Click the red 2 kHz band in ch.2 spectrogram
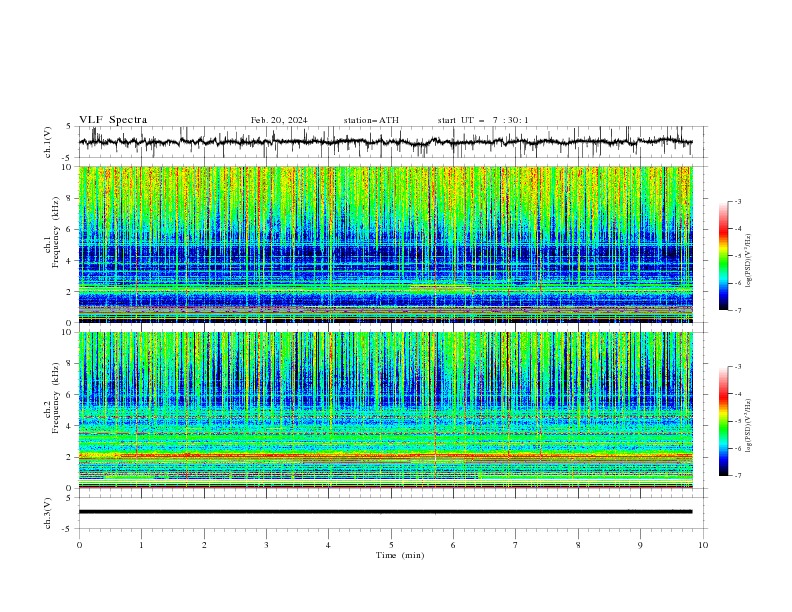 tap(386, 456)
